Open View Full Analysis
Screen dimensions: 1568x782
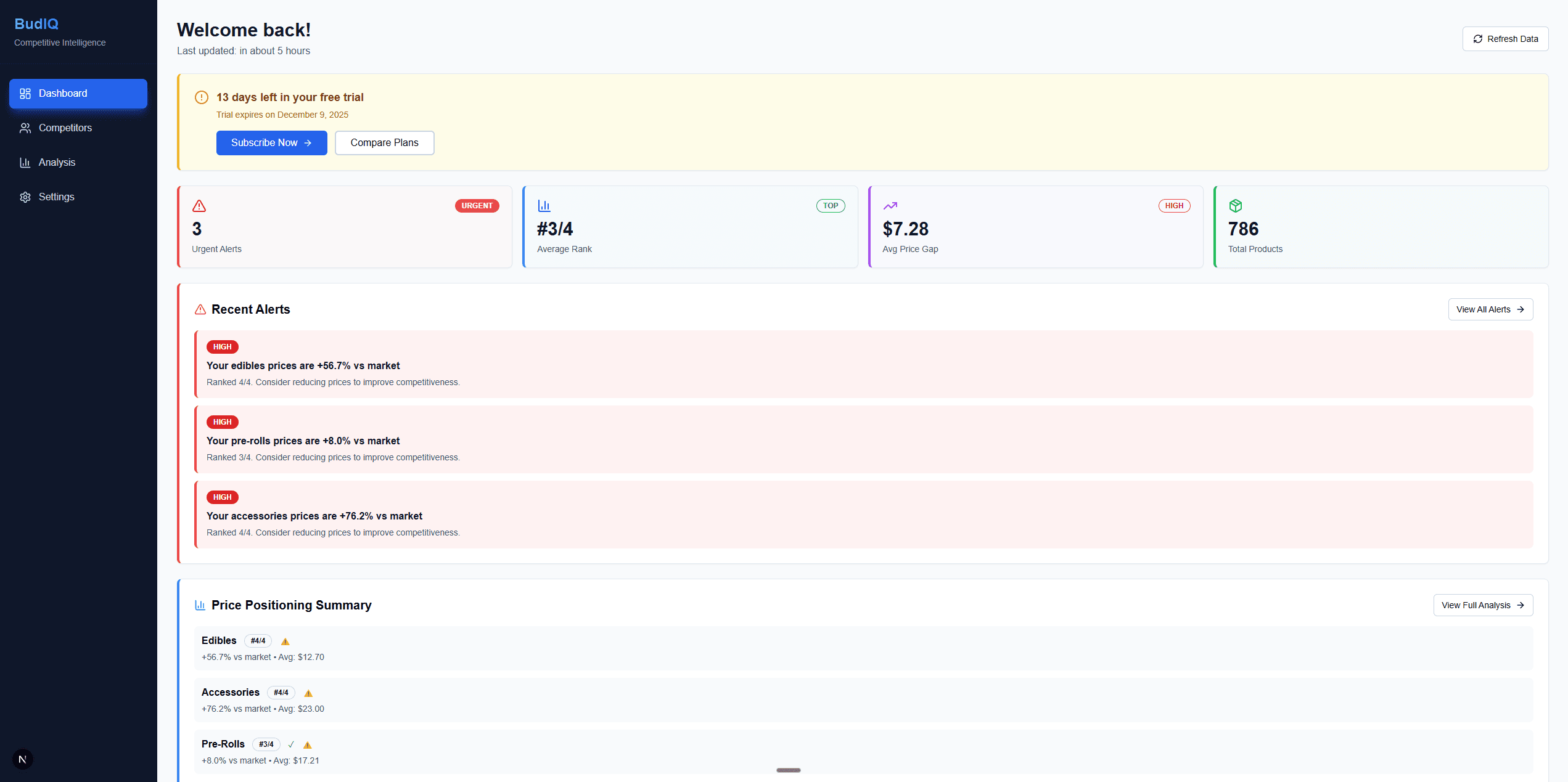click(1483, 605)
